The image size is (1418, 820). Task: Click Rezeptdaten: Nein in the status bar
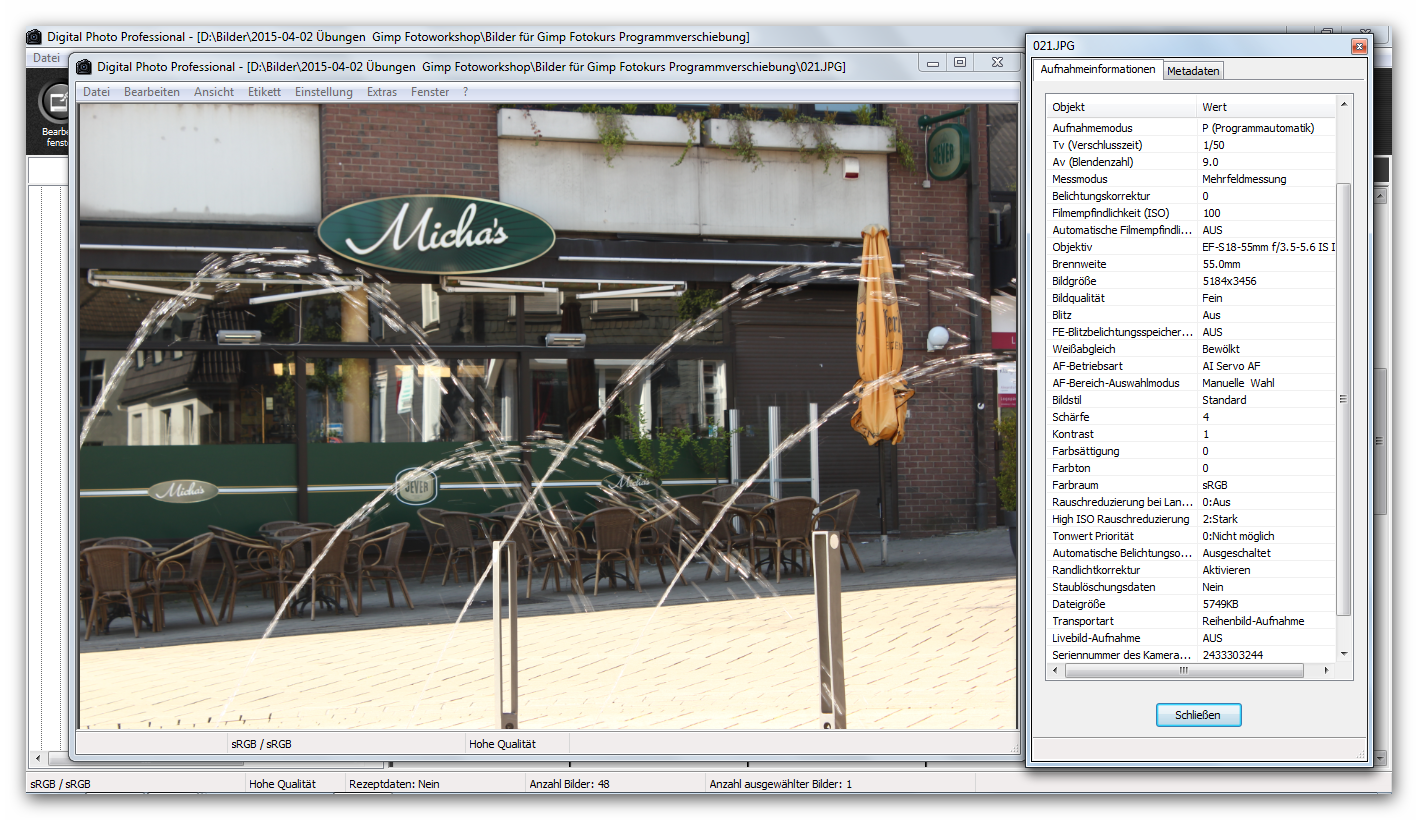pos(394,784)
